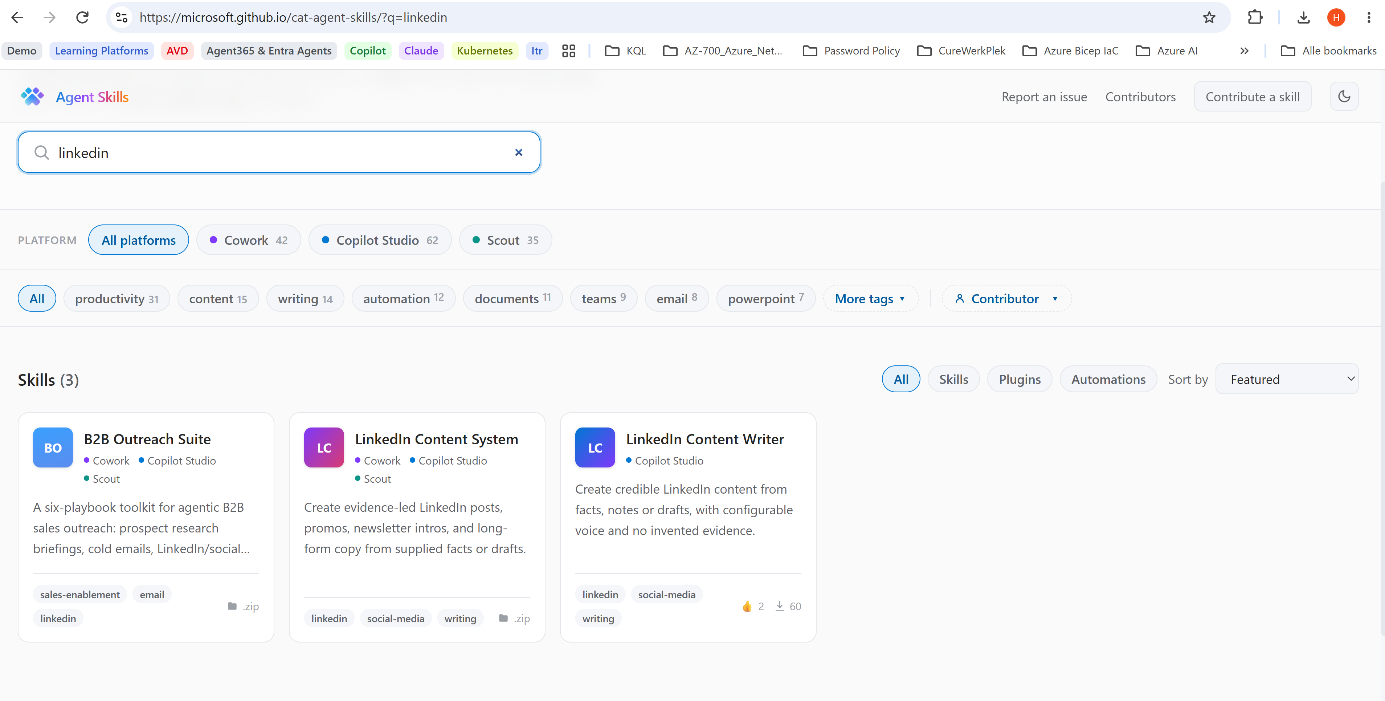
Task: Filter by documents tag
Action: click(513, 298)
